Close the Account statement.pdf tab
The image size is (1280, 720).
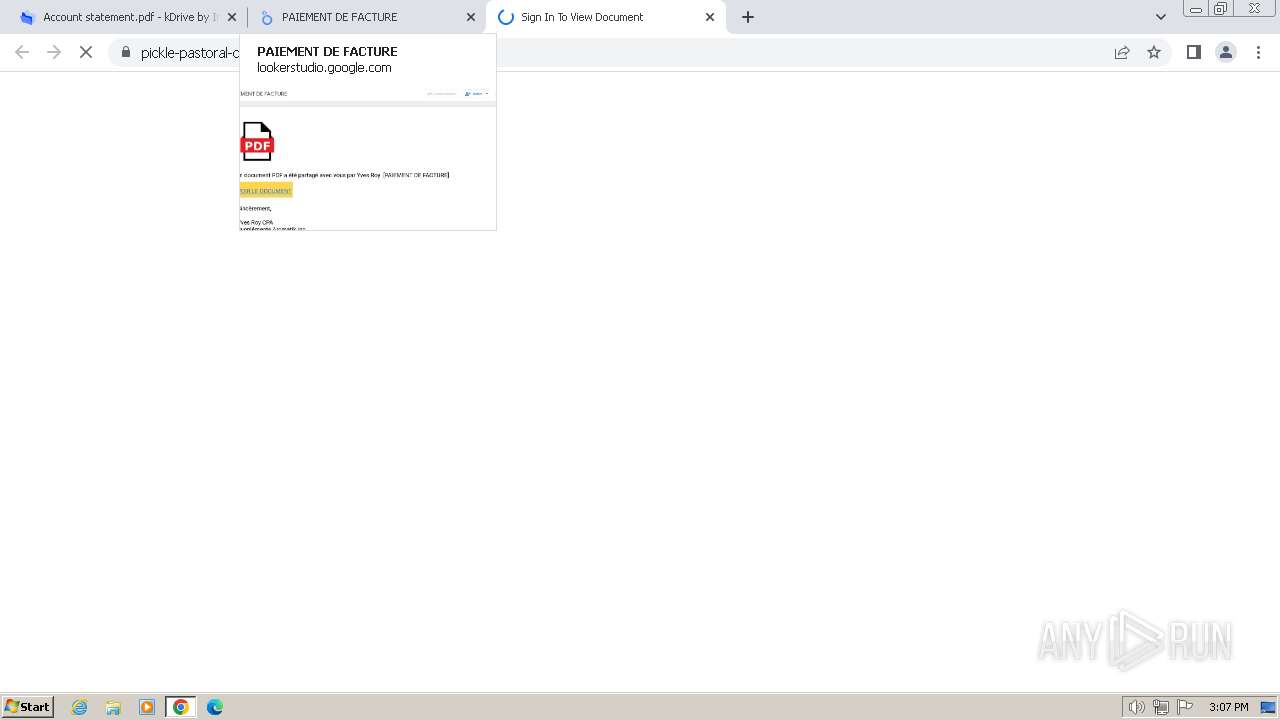click(232, 17)
